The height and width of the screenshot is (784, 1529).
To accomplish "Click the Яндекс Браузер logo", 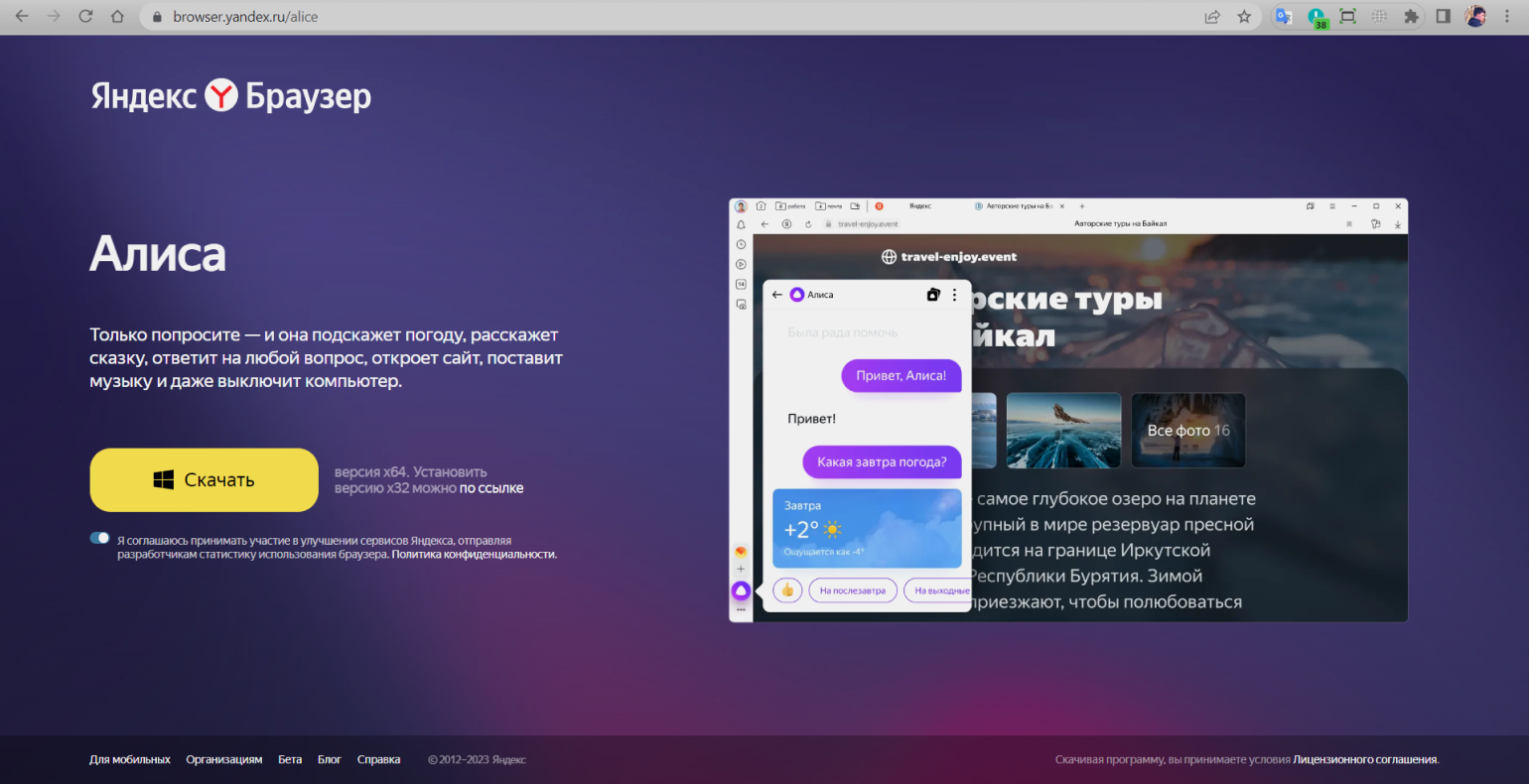I will point(231,96).
